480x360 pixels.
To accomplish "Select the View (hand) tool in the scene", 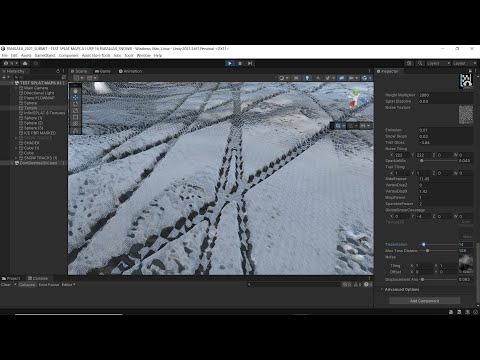I will point(76,91).
